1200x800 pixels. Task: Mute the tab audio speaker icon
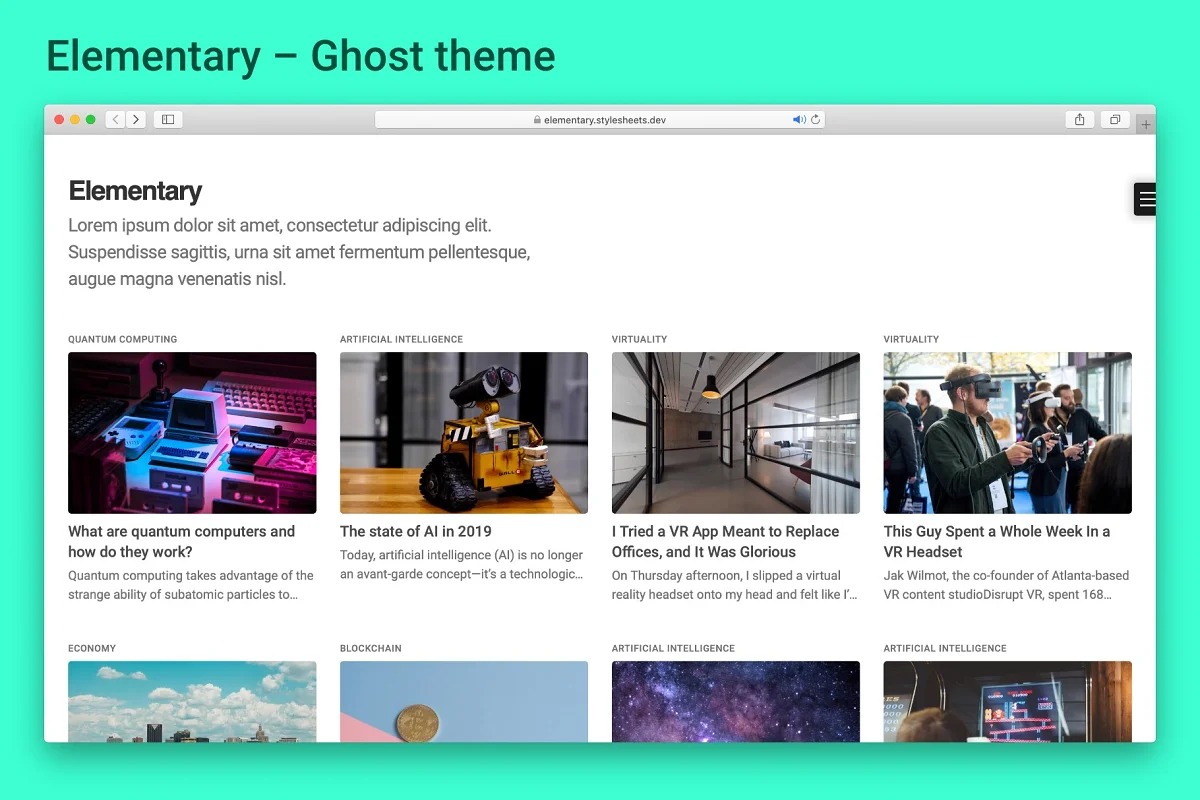pos(798,120)
